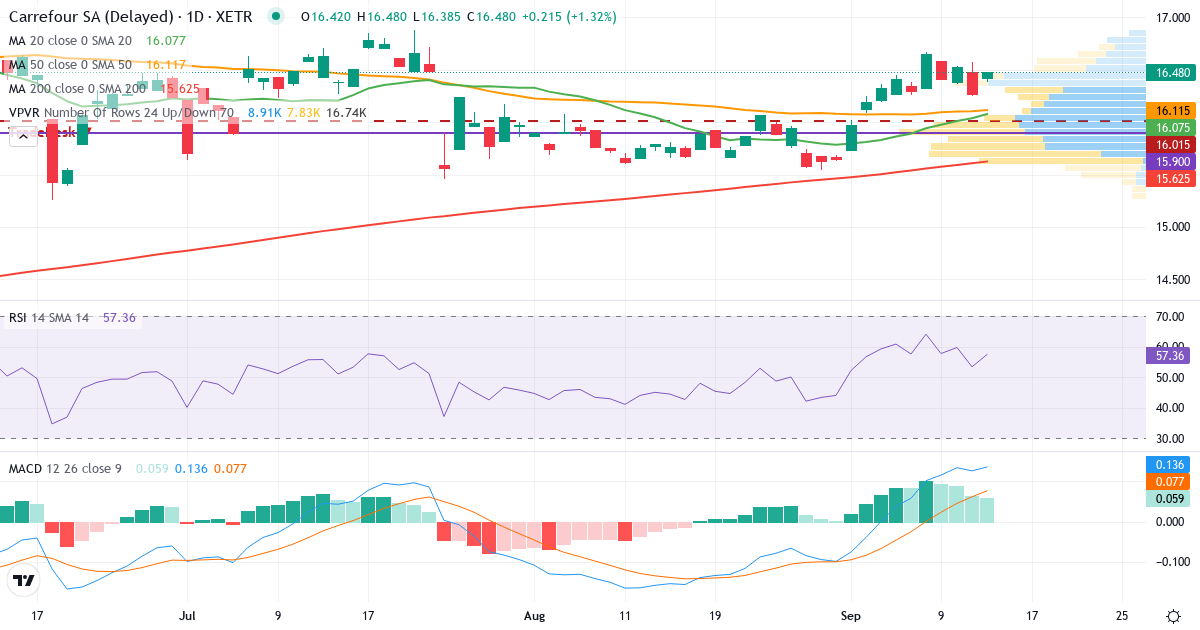Image resolution: width=1200 pixels, height=630 pixels.
Task: Click the VPVR down volume 7.83K
Action: point(303,113)
